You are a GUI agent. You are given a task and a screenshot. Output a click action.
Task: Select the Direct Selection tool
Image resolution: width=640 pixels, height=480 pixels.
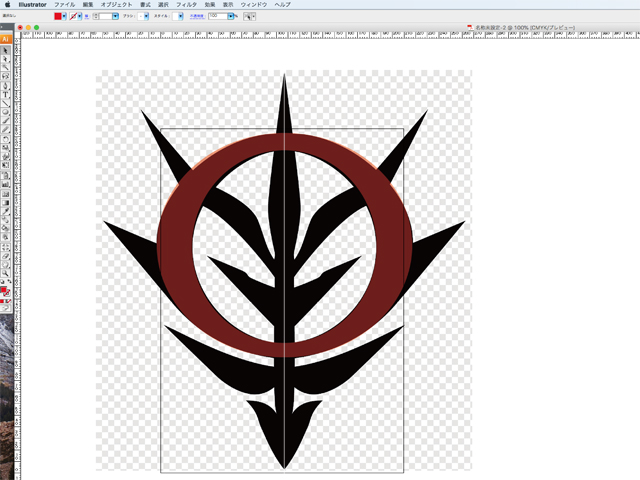[x=6, y=59]
